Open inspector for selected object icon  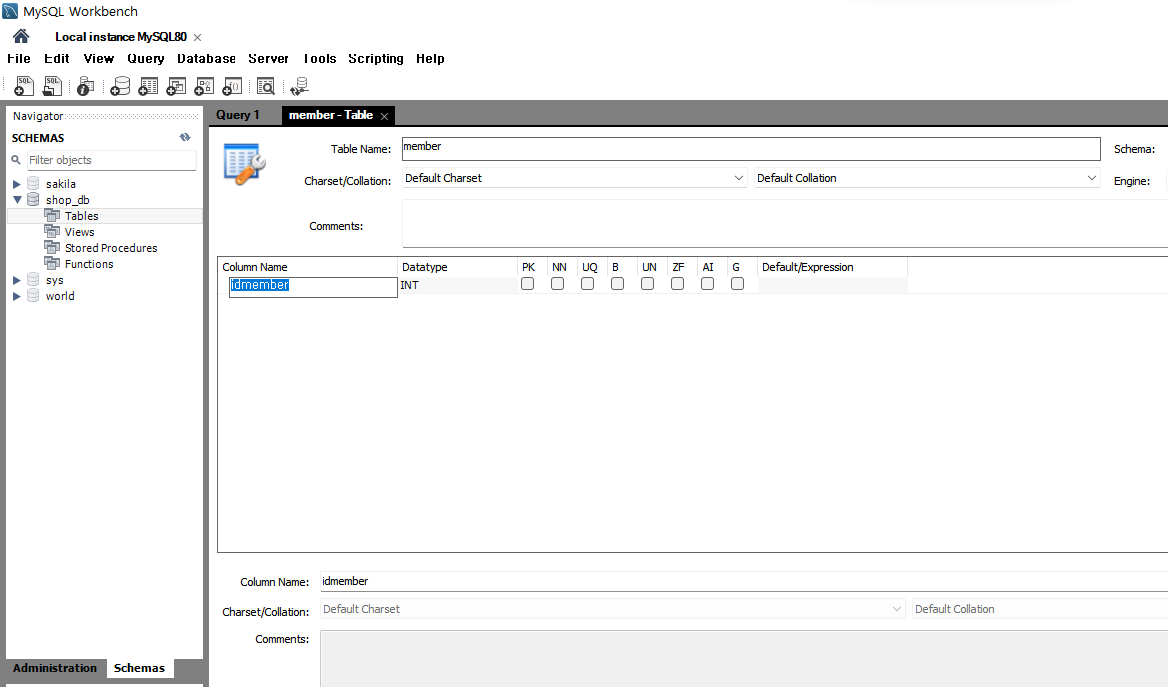pyautogui.click(x=86, y=86)
